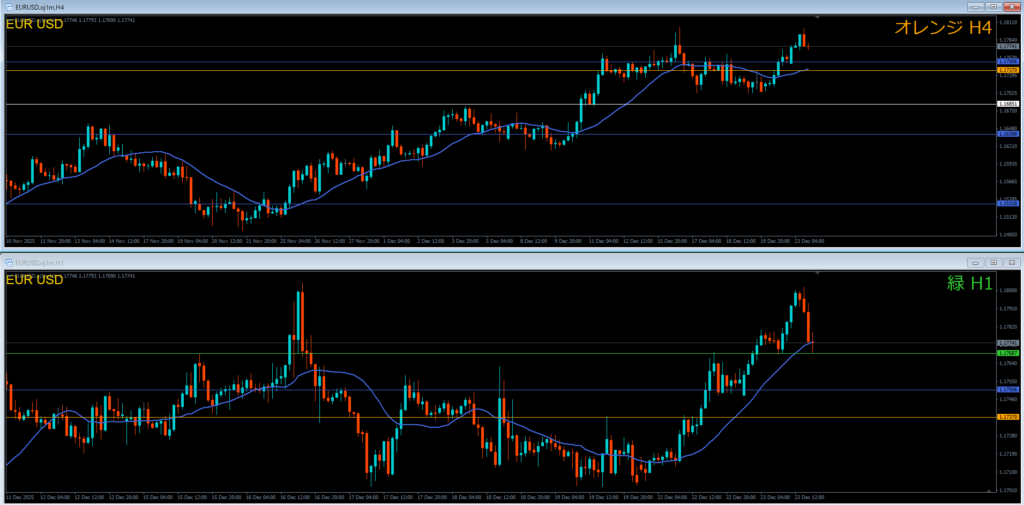
Task: Select the orange horizontal line in the H1 chart
Action: [x=500, y=417]
